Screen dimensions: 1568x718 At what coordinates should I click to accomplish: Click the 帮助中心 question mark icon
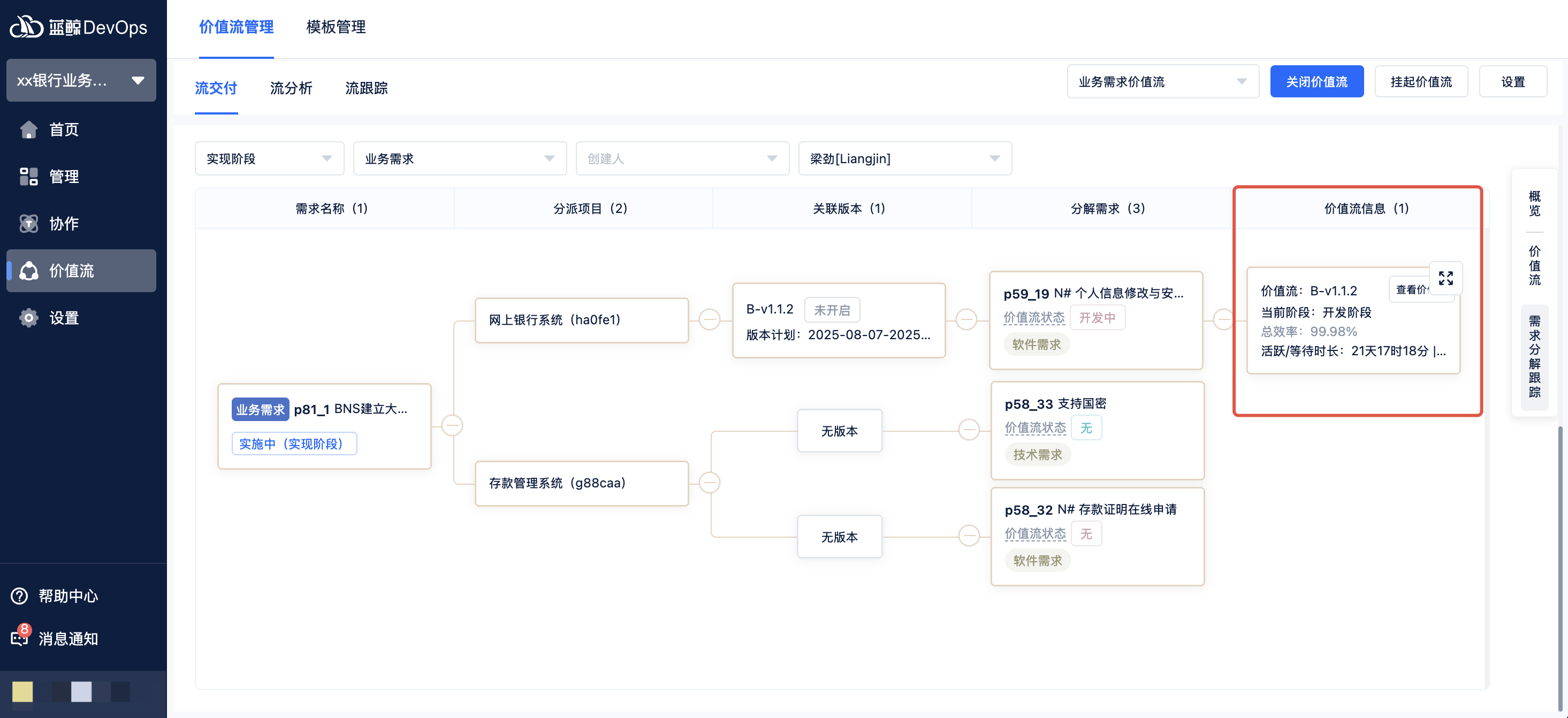point(19,595)
